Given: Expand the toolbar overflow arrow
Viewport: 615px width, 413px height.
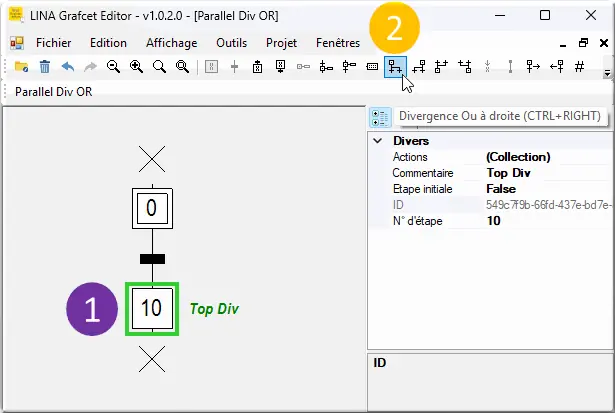Looking at the screenshot, I should (607, 73).
